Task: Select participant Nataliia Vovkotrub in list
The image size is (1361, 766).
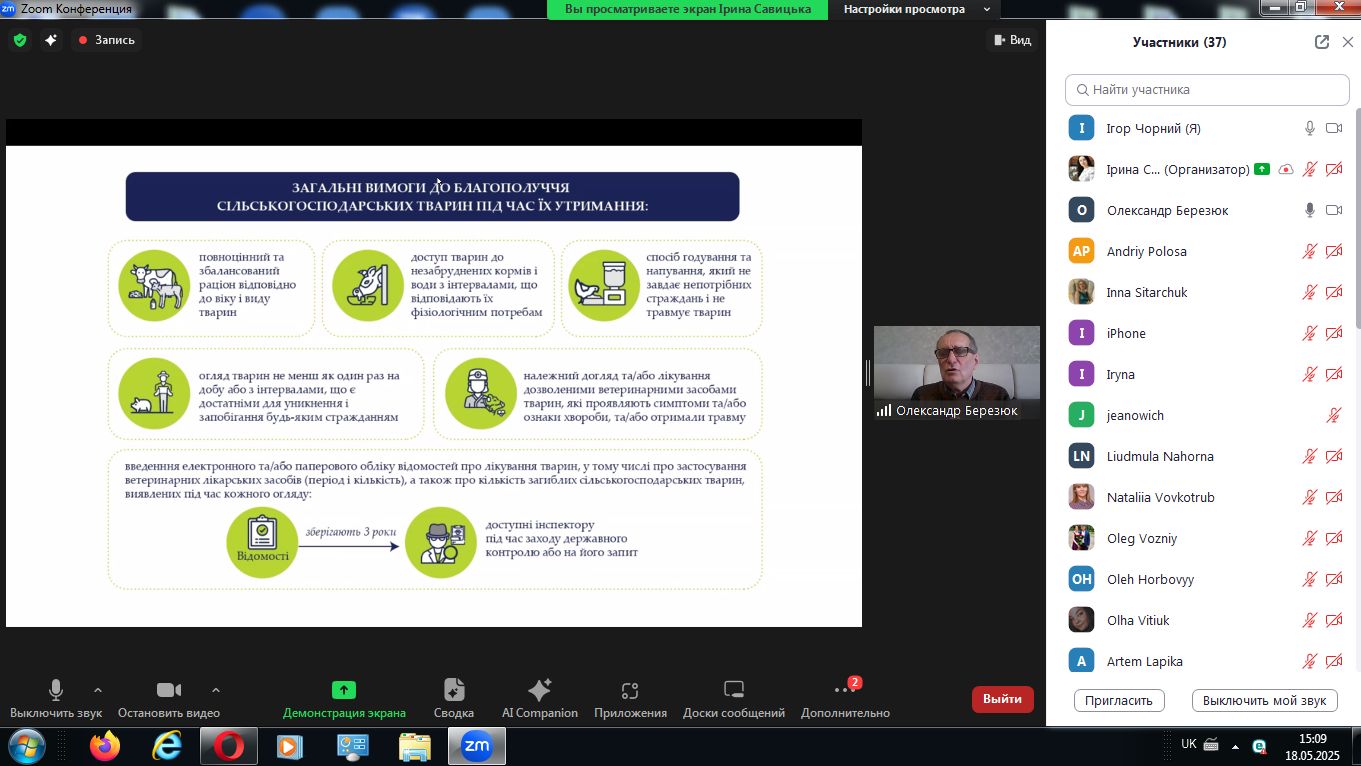Action: pos(1160,497)
